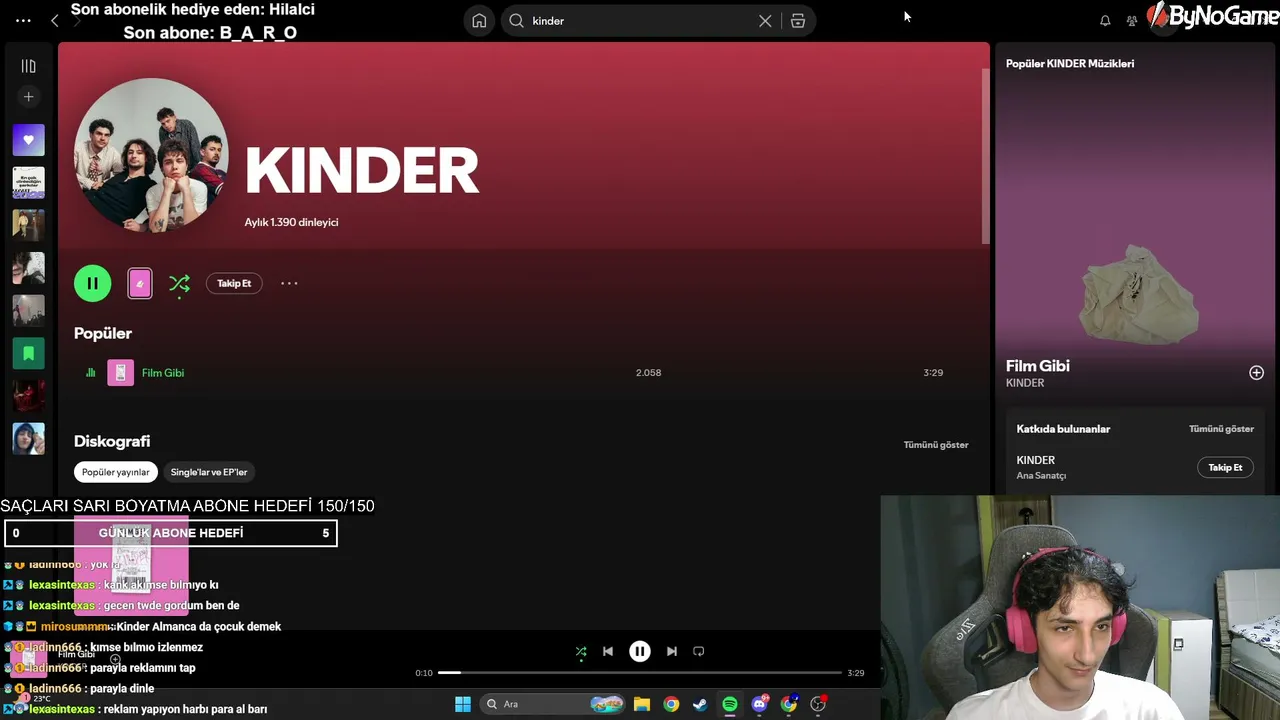
Task: Show all contributors in the Katkıda bulunanlar card
Action: 1221,429
